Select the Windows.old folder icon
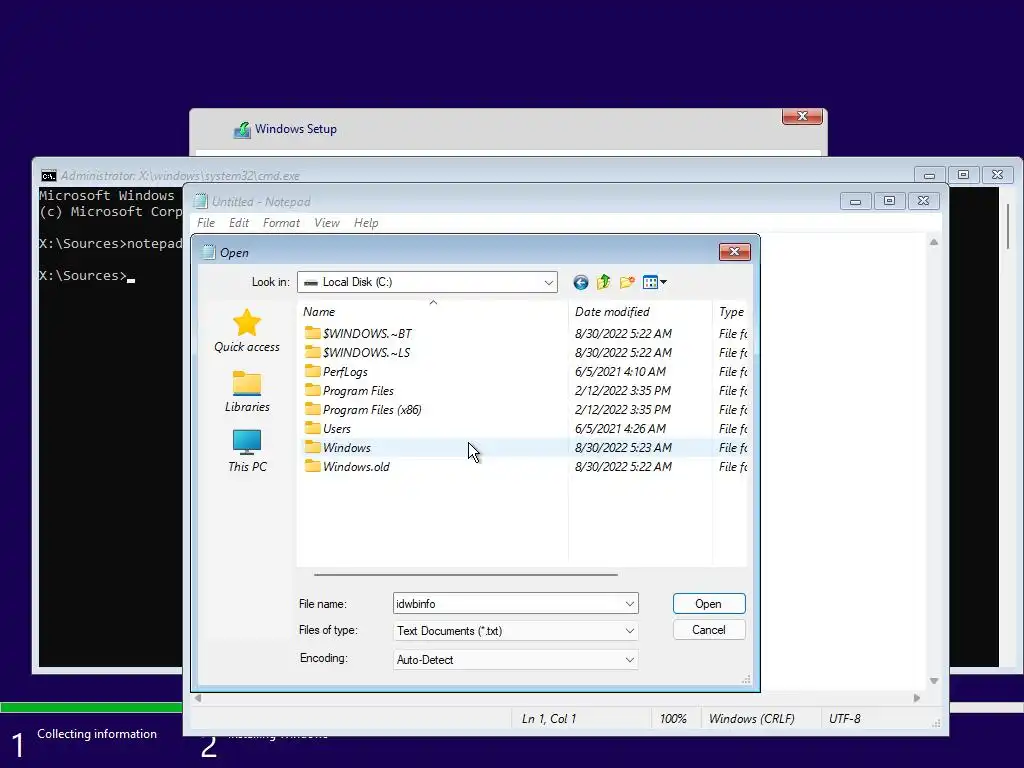The image size is (1024, 768). point(313,466)
